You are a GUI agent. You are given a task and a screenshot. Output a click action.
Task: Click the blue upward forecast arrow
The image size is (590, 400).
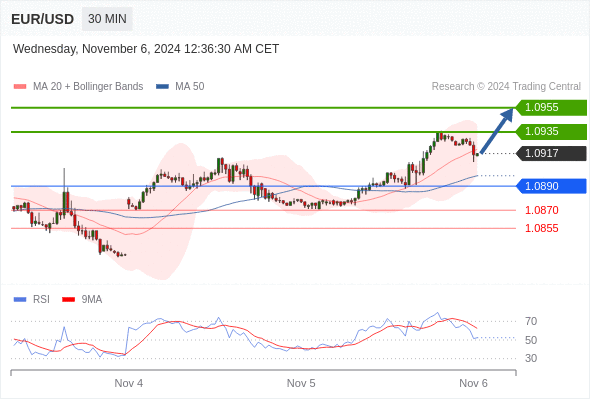coord(497,131)
